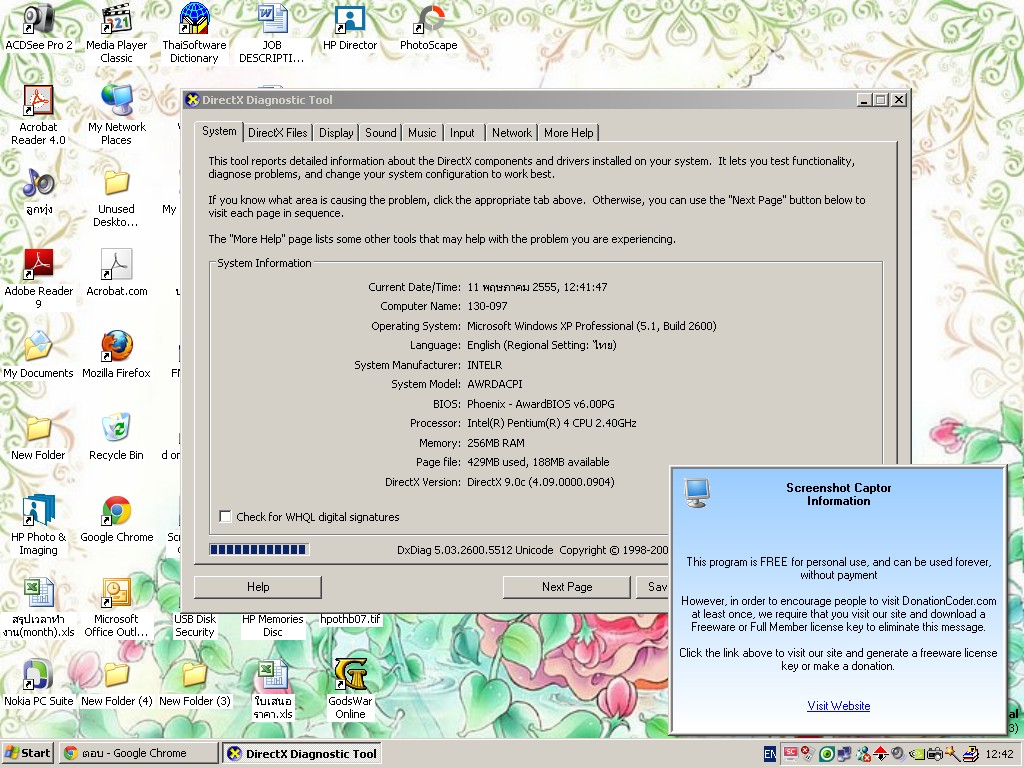Select the Unused Desktop shortcuts folder

coord(116,197)
